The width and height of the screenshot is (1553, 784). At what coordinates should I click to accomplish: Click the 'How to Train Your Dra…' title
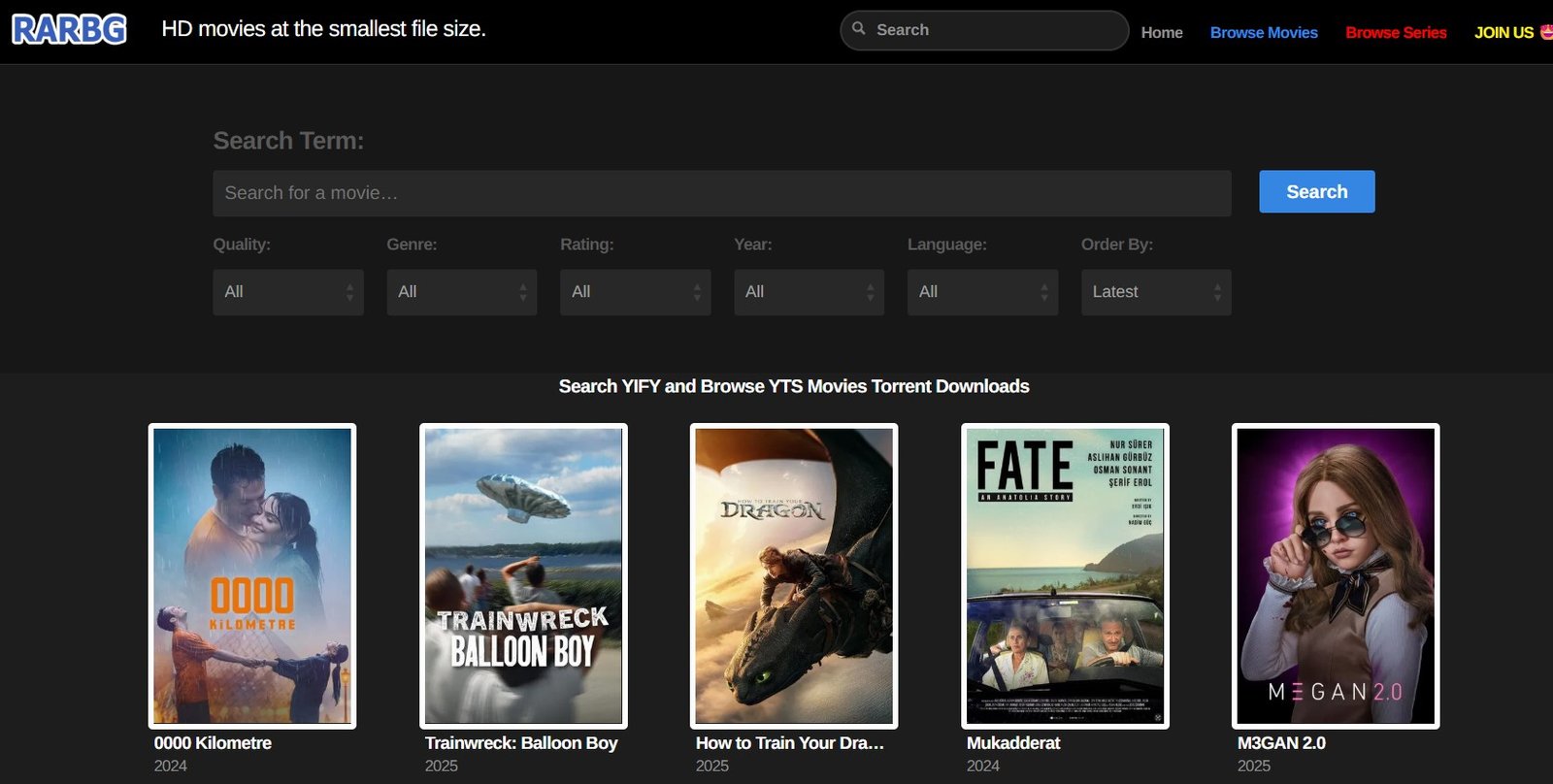(790, 743)
